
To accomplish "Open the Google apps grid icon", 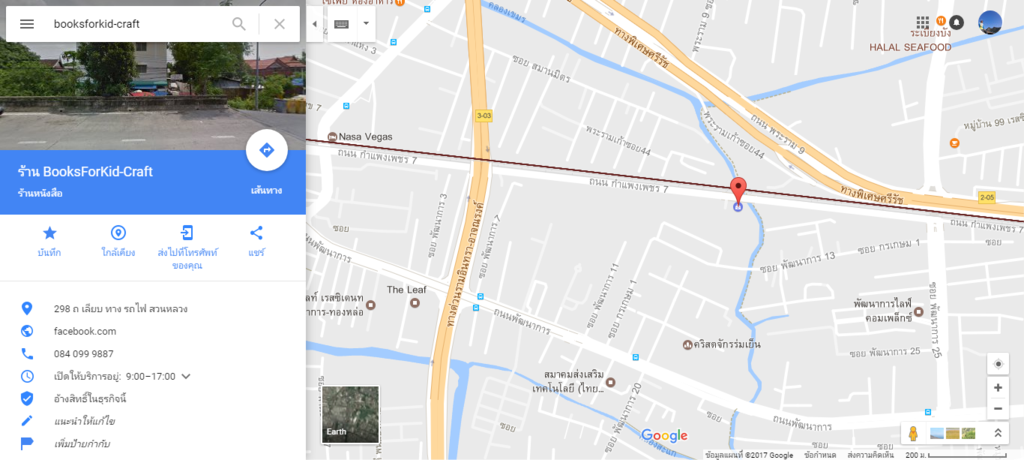I will [x=923, y=22].
